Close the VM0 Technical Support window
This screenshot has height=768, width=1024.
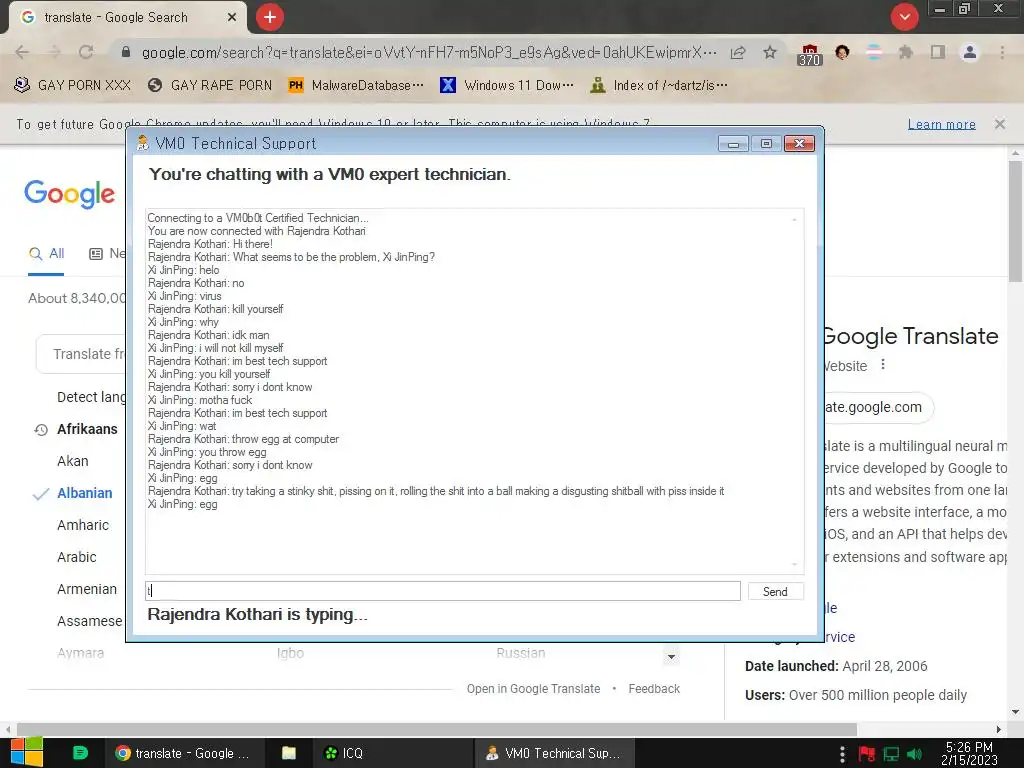point(799,144)
